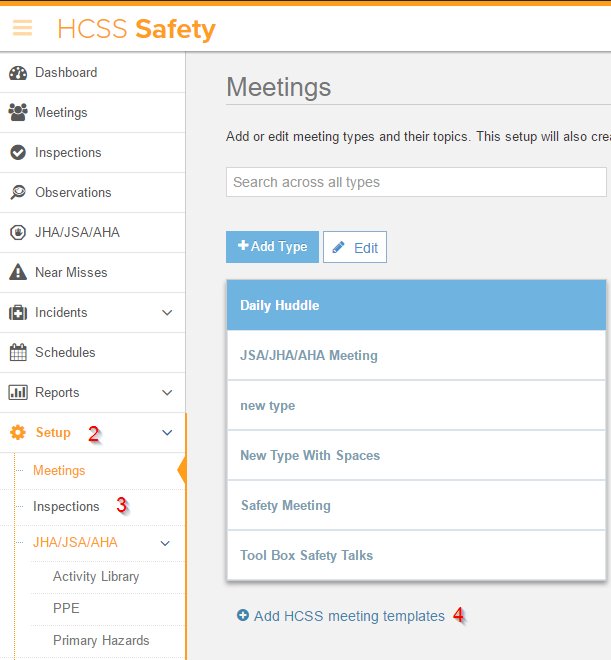Click the Meetings people icon
Viewport: 611px width, 660px height.
tap(18, 113)
